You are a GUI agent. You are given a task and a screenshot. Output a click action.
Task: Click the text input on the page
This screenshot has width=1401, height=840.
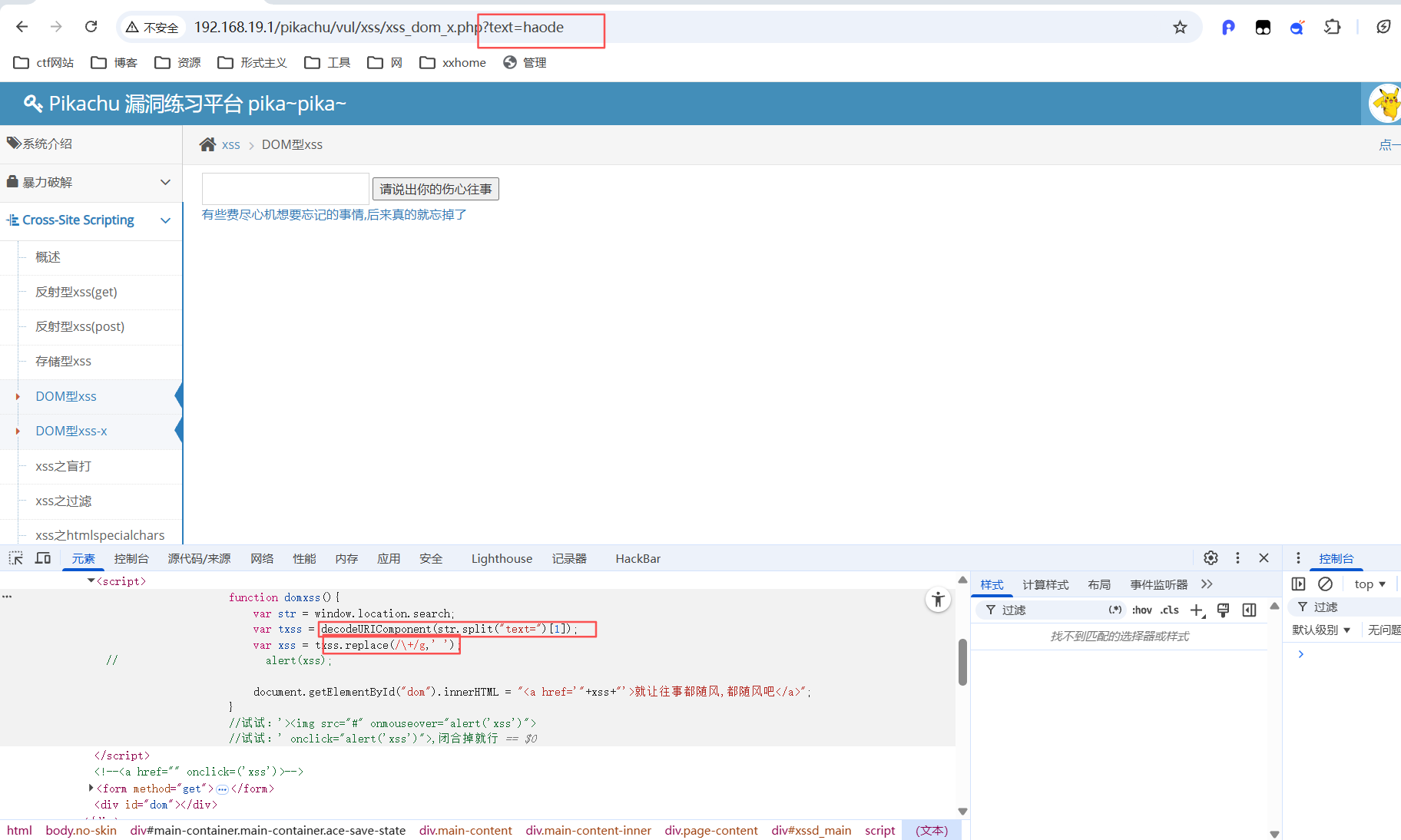285,188
